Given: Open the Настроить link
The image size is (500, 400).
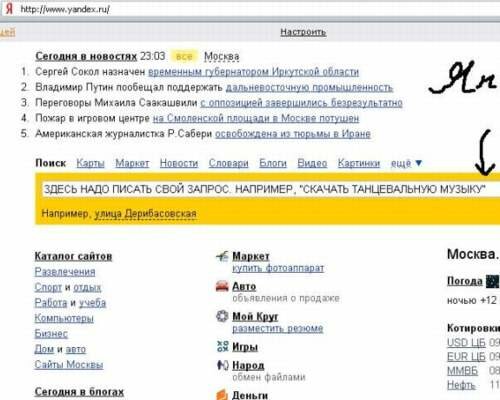Looking at the screenshot, I should [303, 32].
